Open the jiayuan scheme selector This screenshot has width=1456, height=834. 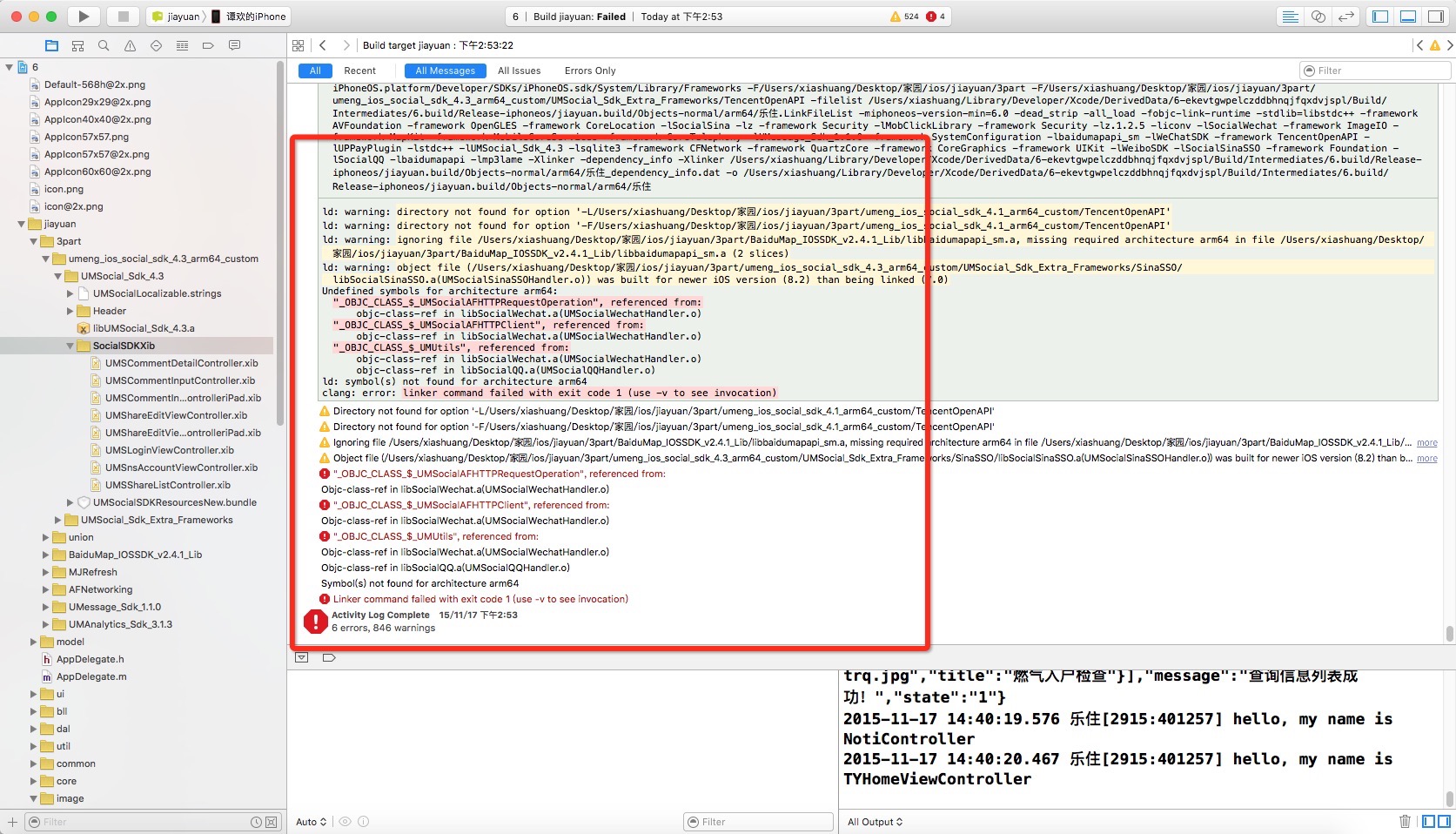click(x=175, y=17)
